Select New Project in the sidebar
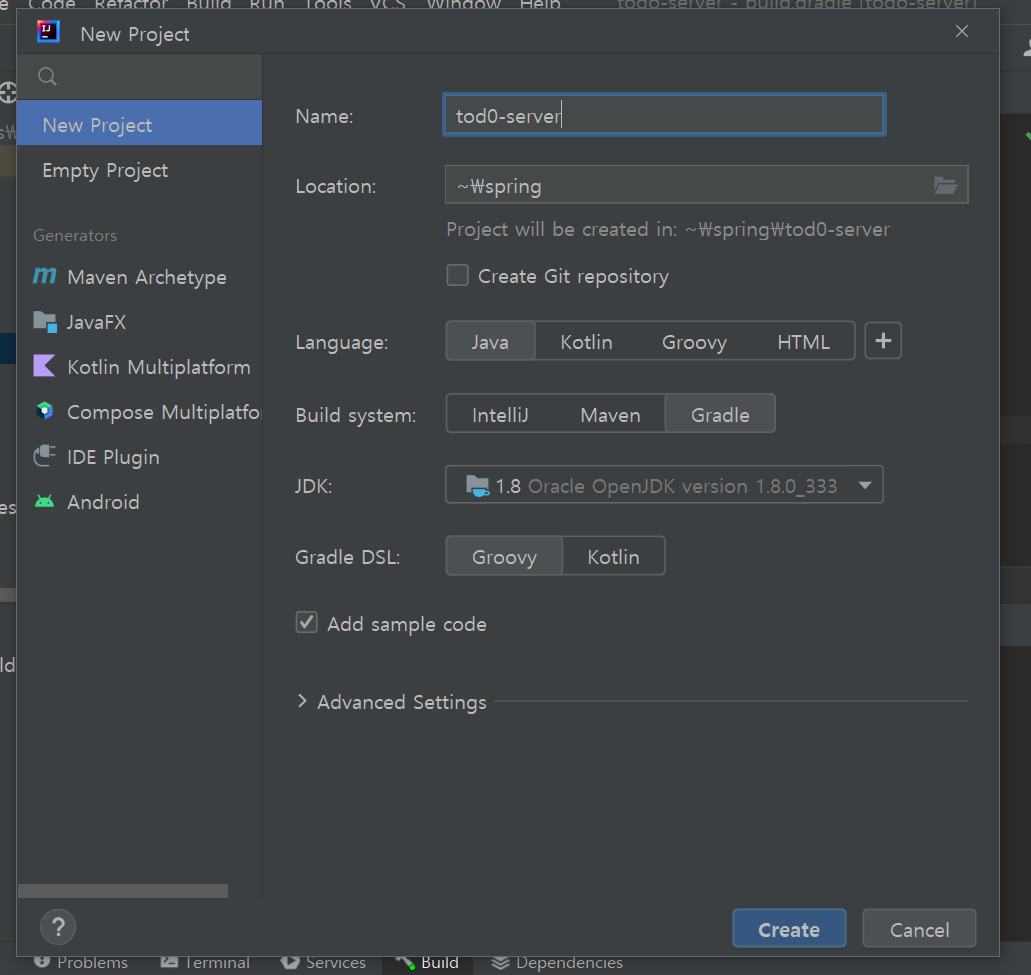Viewport: 1031px width, 975px height. (x=139, y=124)
